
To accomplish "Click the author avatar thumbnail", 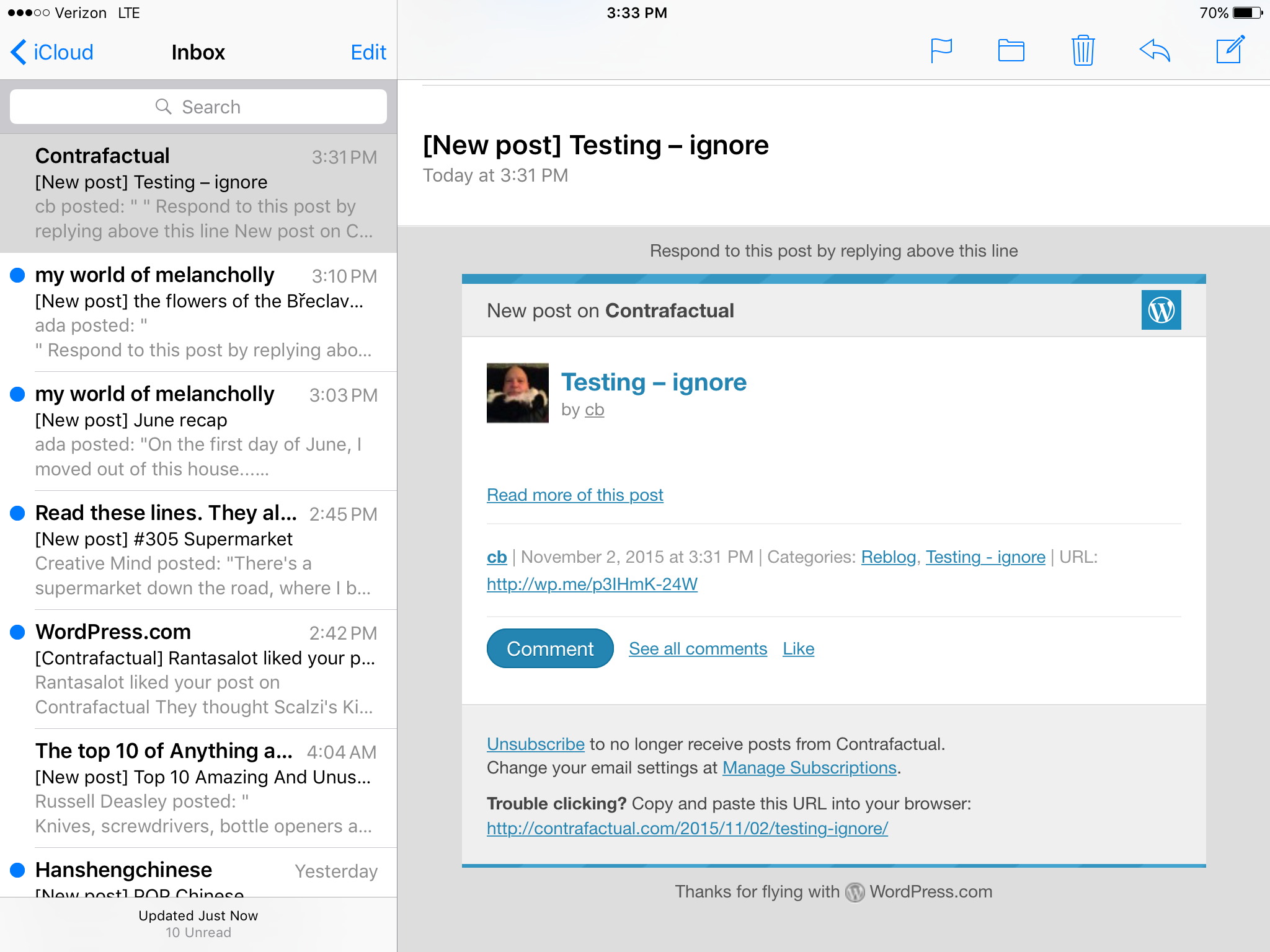I will tap(517, 393).
